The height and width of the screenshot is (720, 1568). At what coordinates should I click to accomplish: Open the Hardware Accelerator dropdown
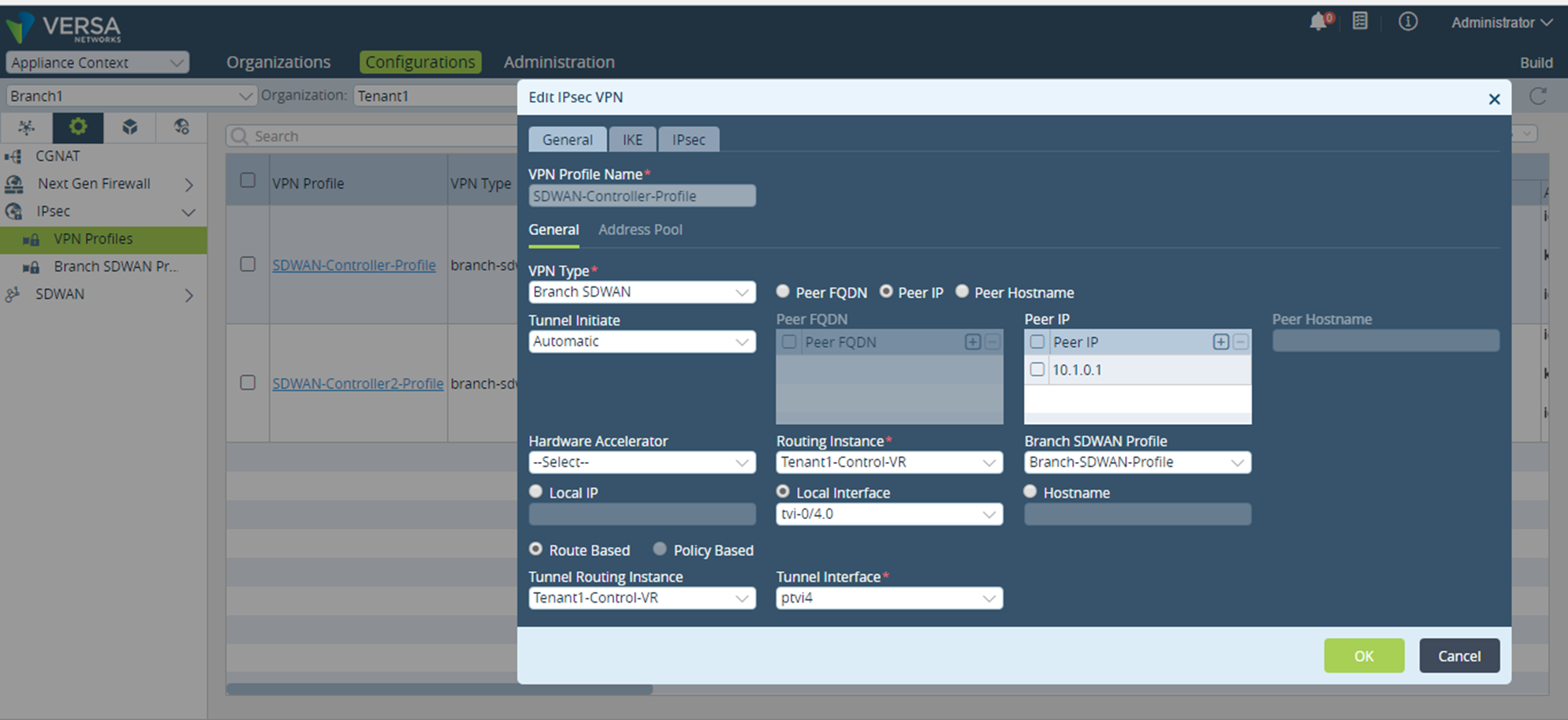(642, 462)
